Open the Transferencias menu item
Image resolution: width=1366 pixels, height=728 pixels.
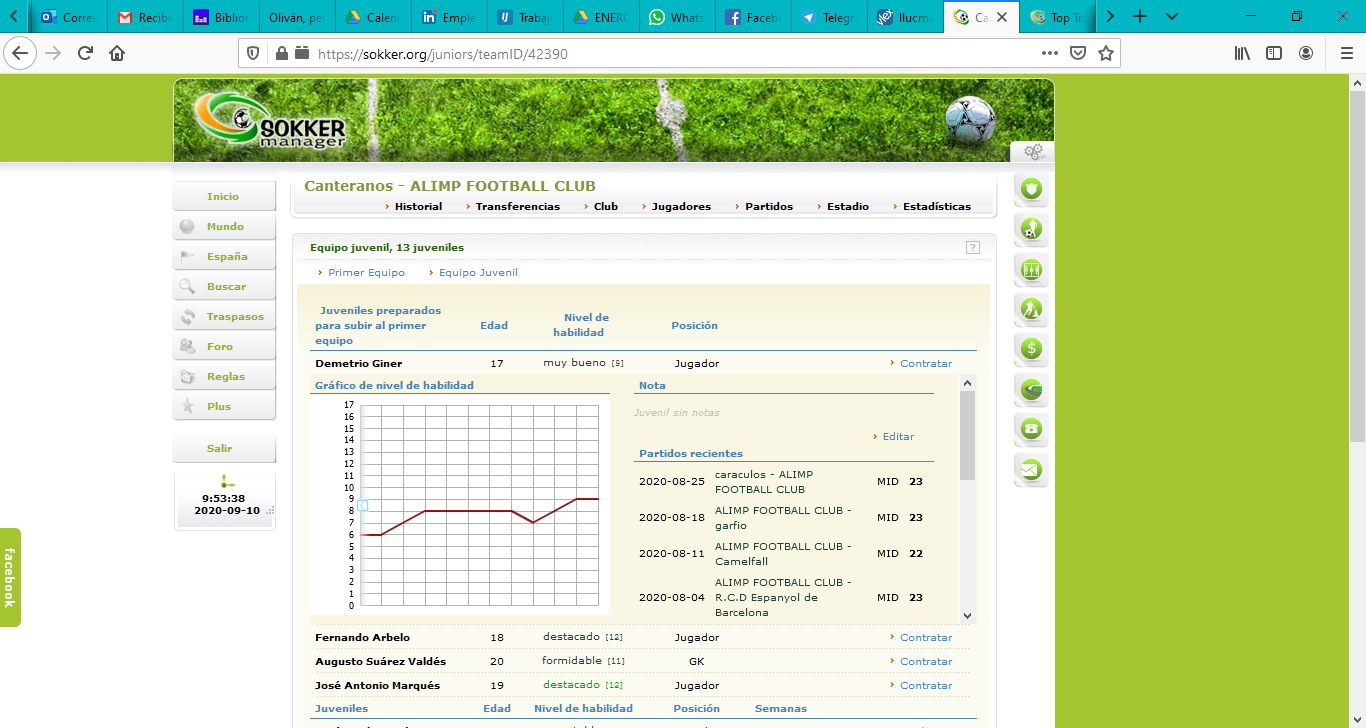517,206
